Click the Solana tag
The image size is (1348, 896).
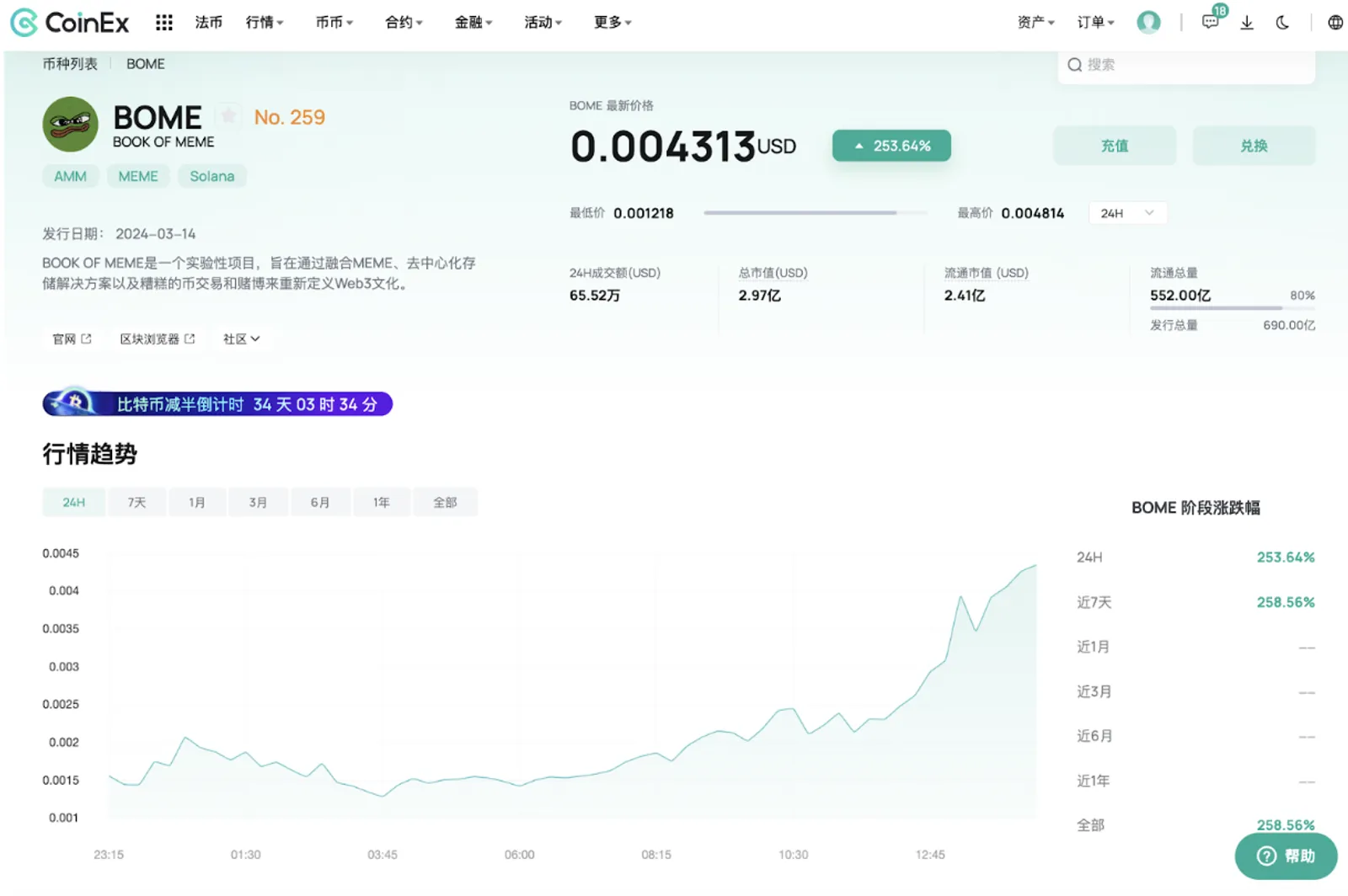click(212, 176)
